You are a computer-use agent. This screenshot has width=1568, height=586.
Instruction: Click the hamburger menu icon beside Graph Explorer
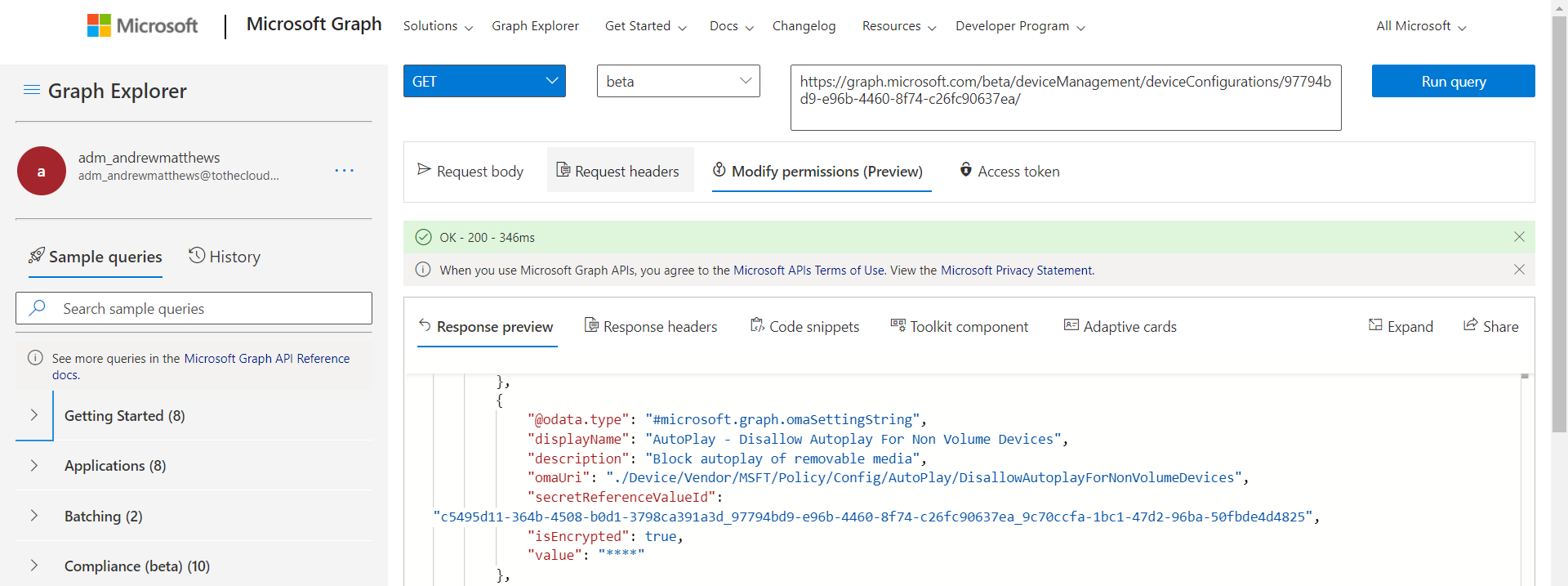32,90
